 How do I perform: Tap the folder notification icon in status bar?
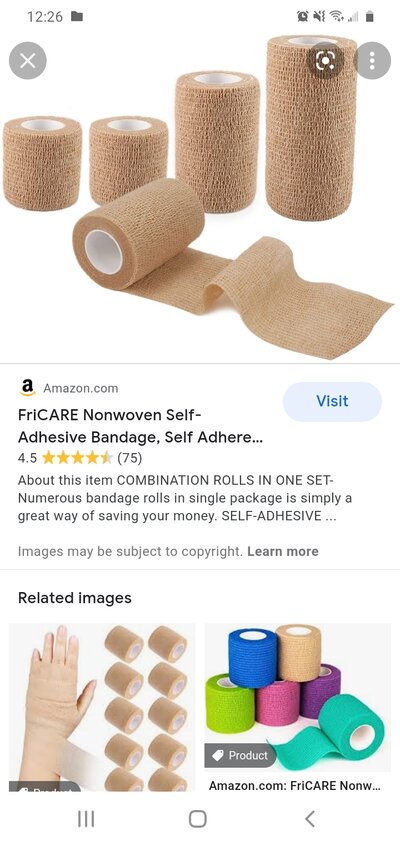click(77, 16)
